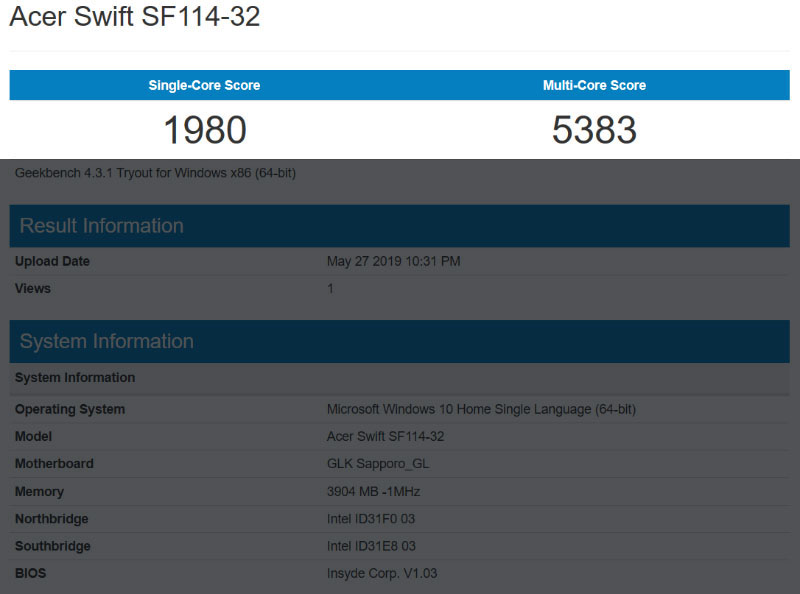Click the Southbridge value Intel ID31E8 03
This screenshot has width=800, height=594.
(371, 546)
